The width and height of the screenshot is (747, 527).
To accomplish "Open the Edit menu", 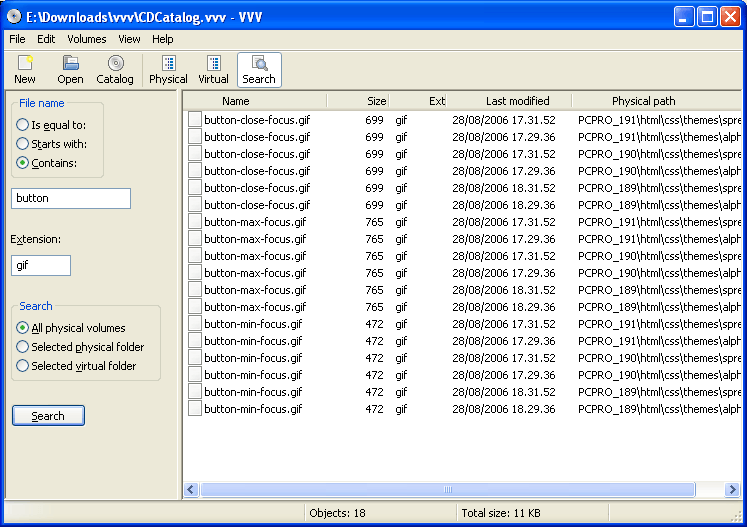I will click(x=46, y=39).
